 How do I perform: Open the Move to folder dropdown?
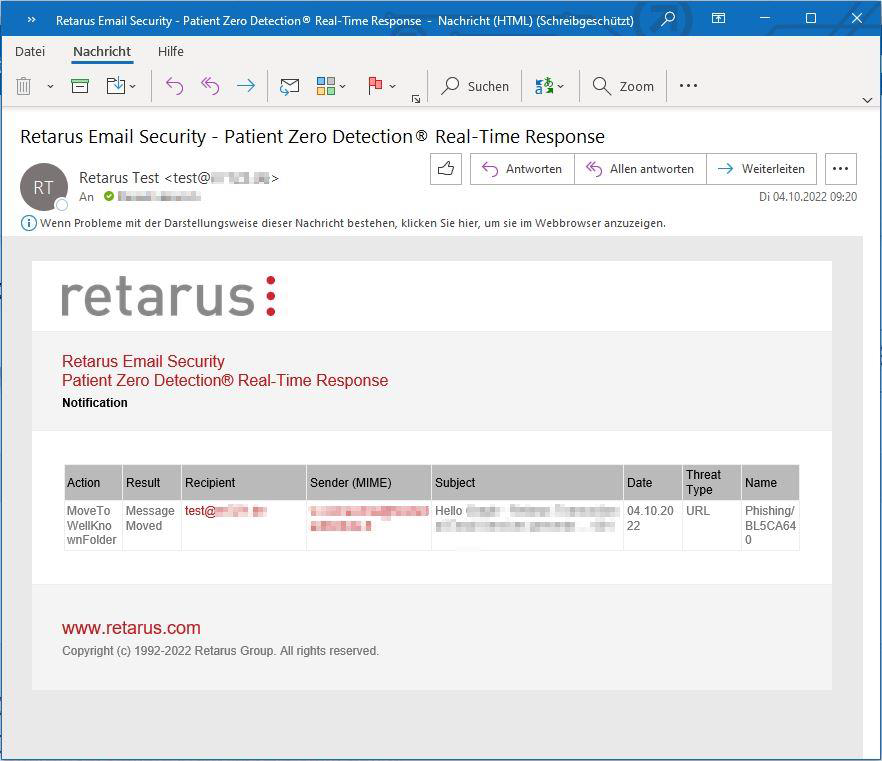point(121,86)
